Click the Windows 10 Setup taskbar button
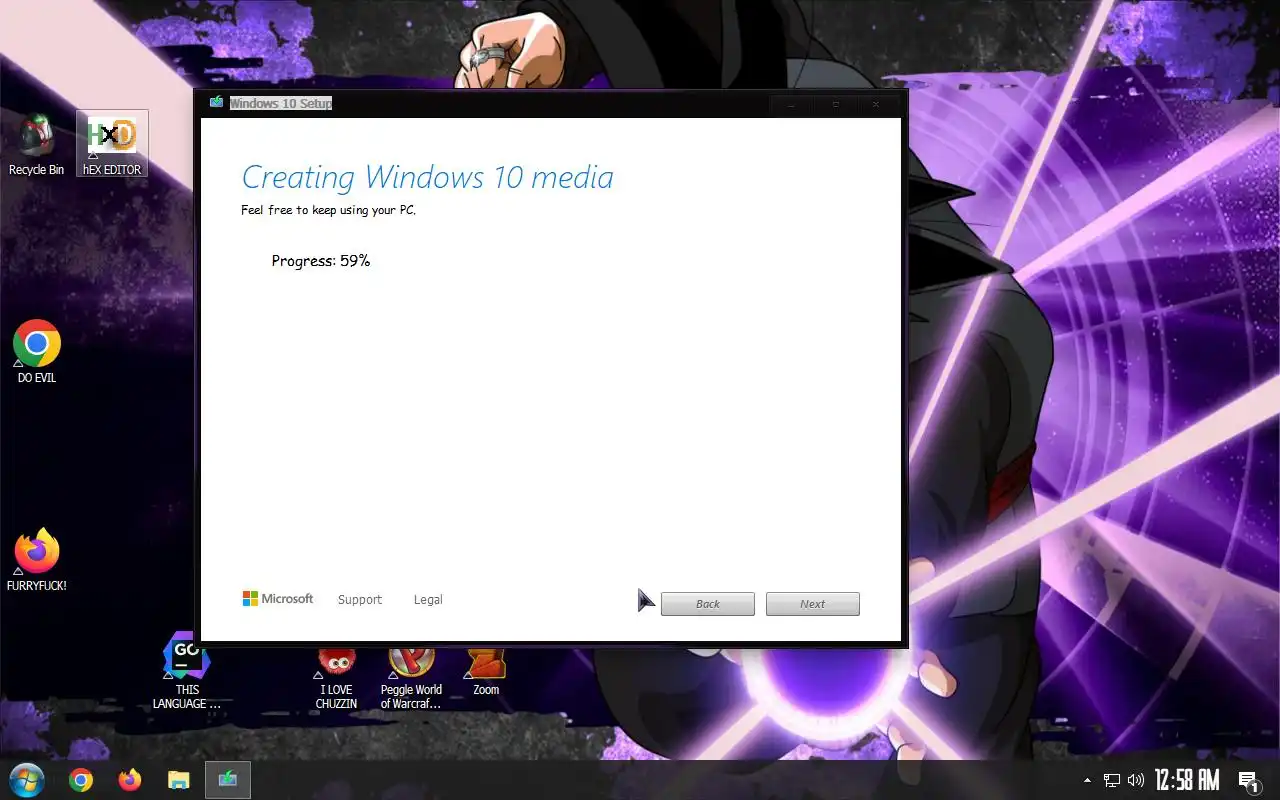 point(228,780)
